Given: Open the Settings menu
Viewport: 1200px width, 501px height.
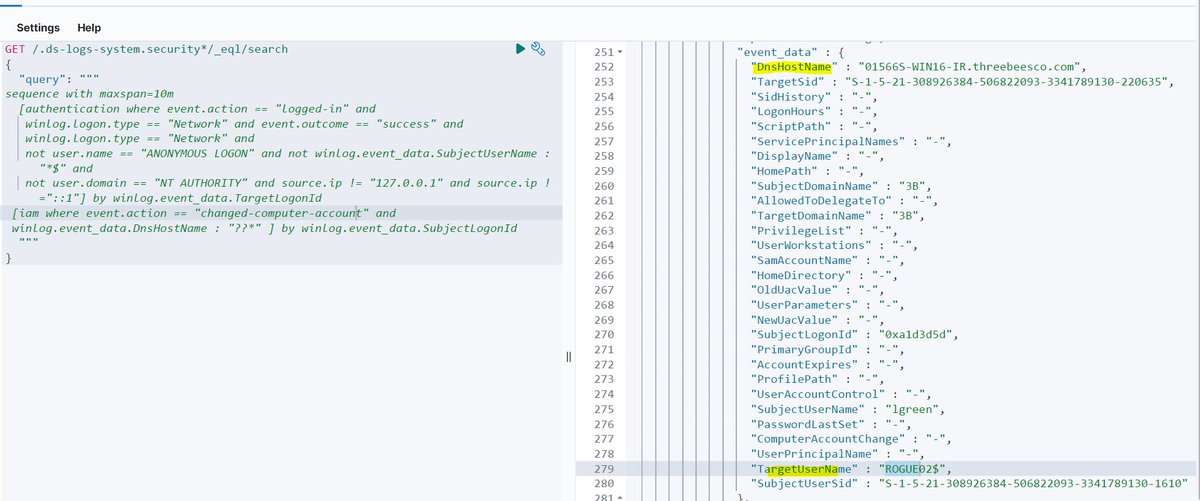Looking at the screenshot, I should 38,27.
